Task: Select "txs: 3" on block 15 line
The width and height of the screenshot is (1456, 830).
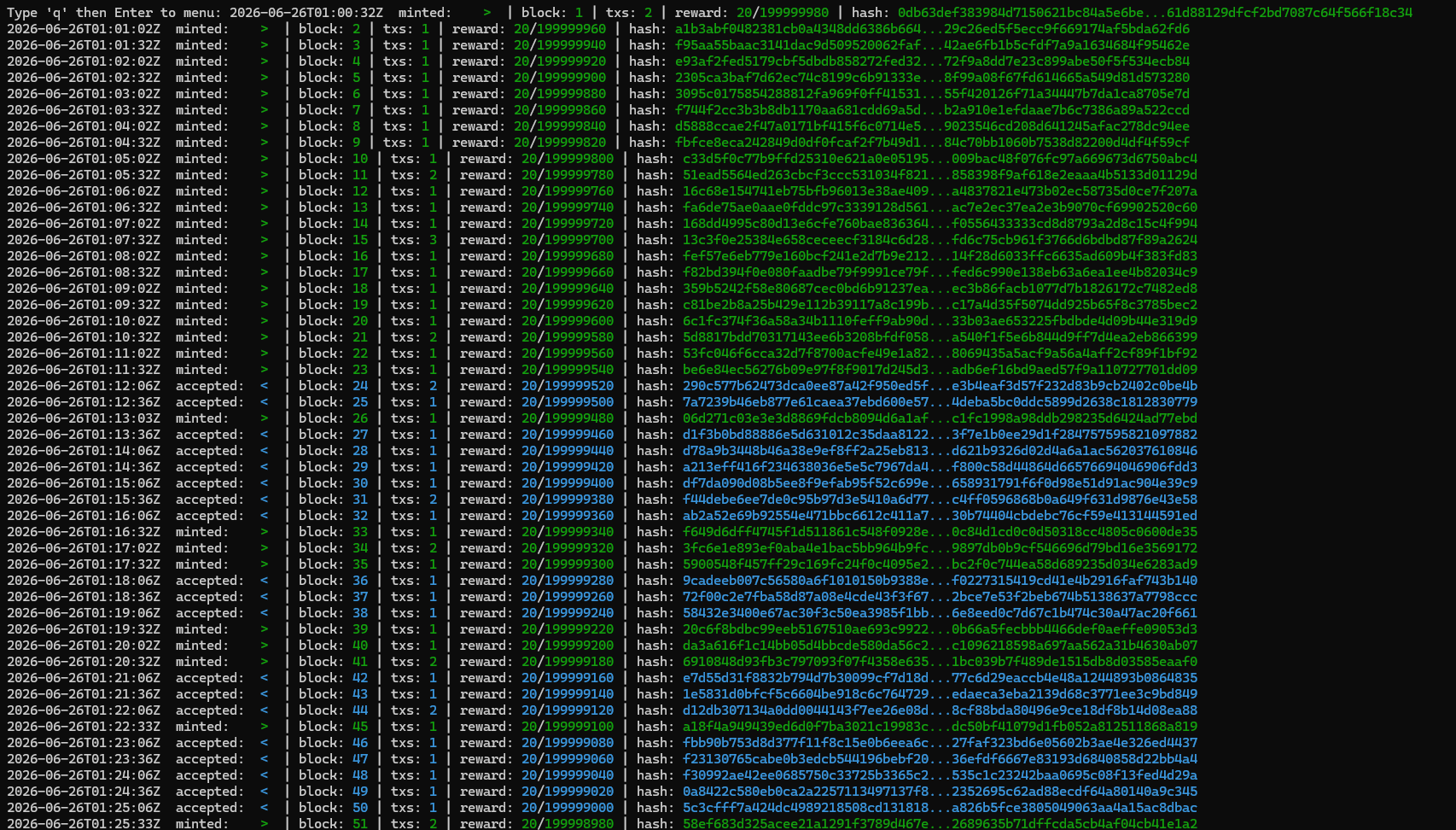Action: point(414,240)
